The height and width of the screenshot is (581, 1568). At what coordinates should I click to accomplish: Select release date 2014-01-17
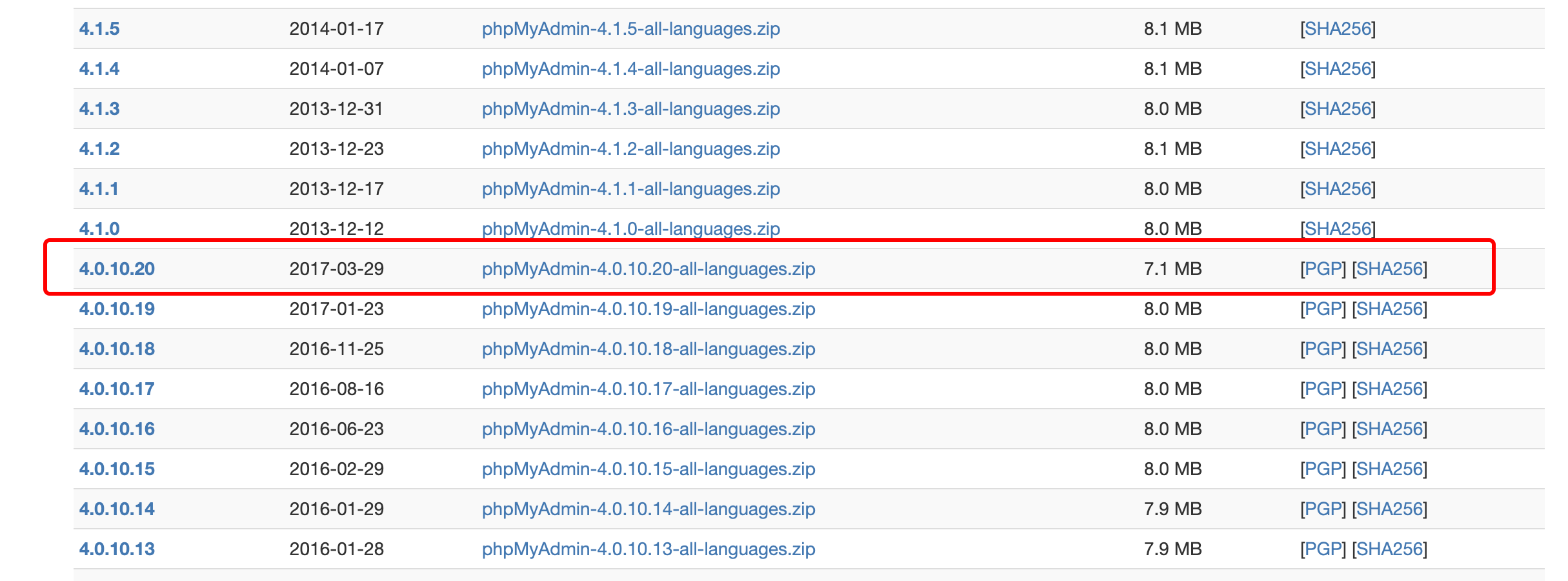337,28
